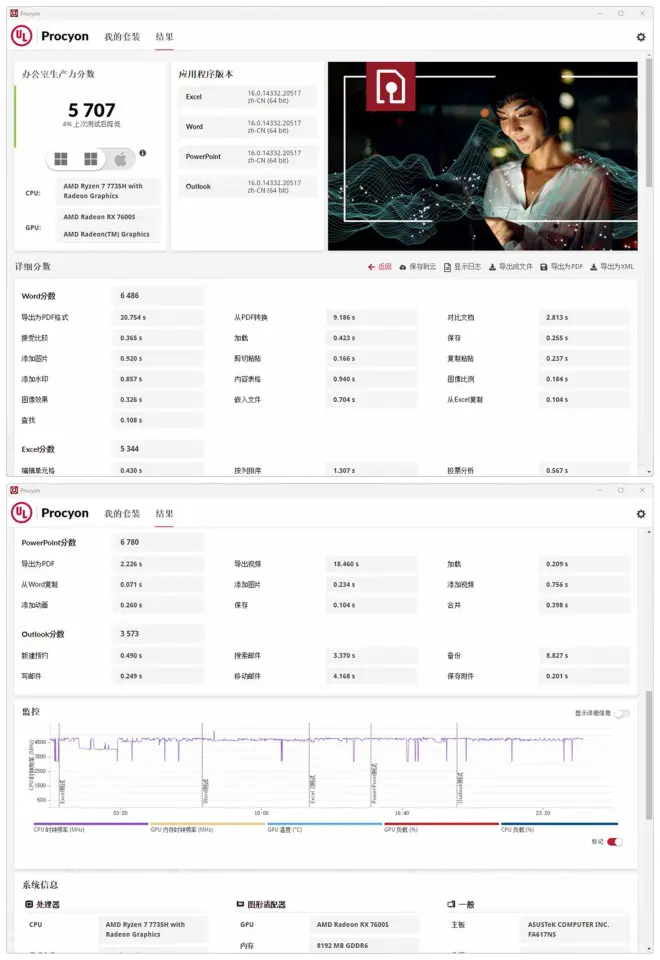Export results using 导出为PDF
Viewport: 660px width, 960px height.
562,267
